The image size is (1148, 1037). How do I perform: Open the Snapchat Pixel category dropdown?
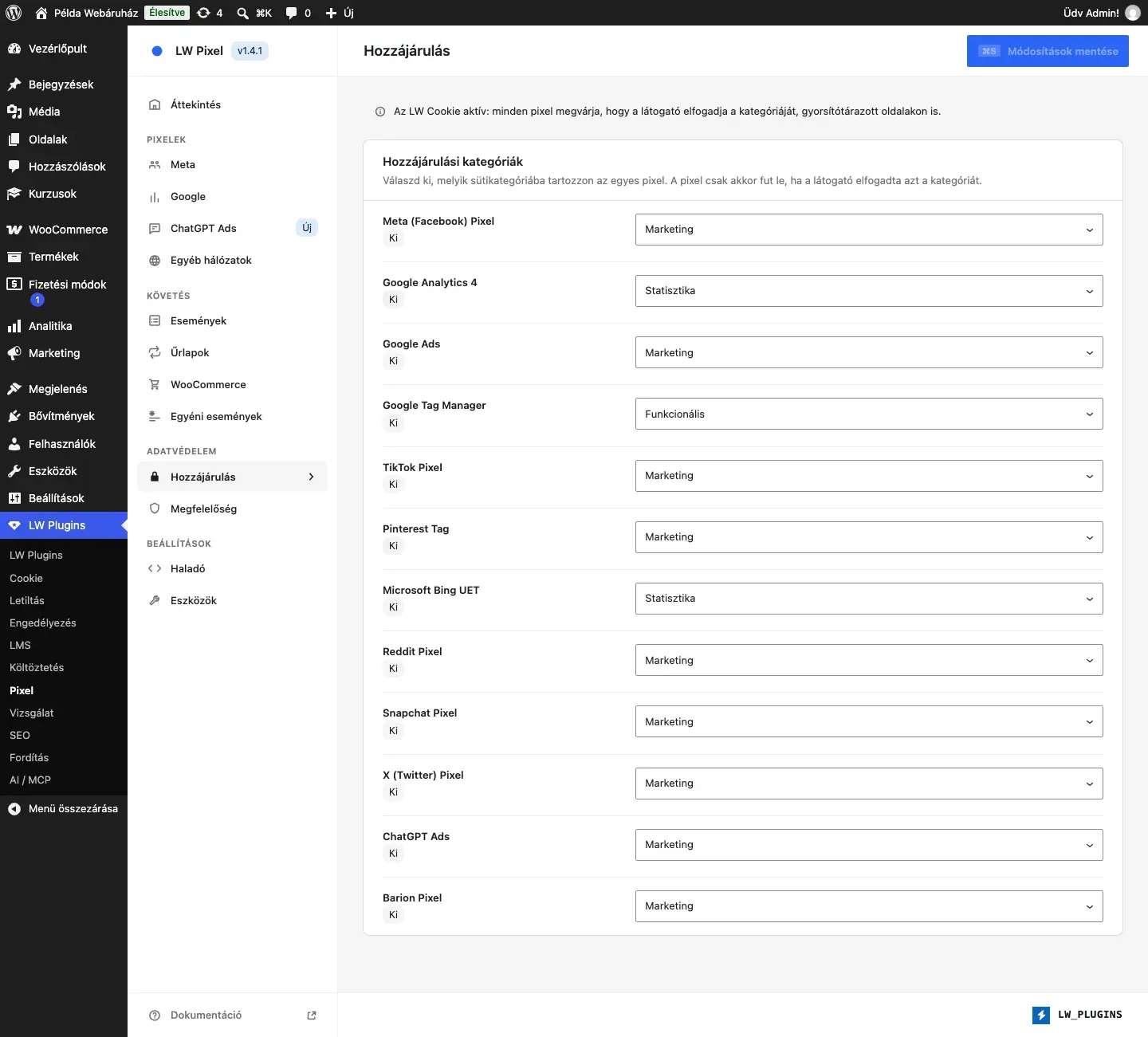click(869, 721)
